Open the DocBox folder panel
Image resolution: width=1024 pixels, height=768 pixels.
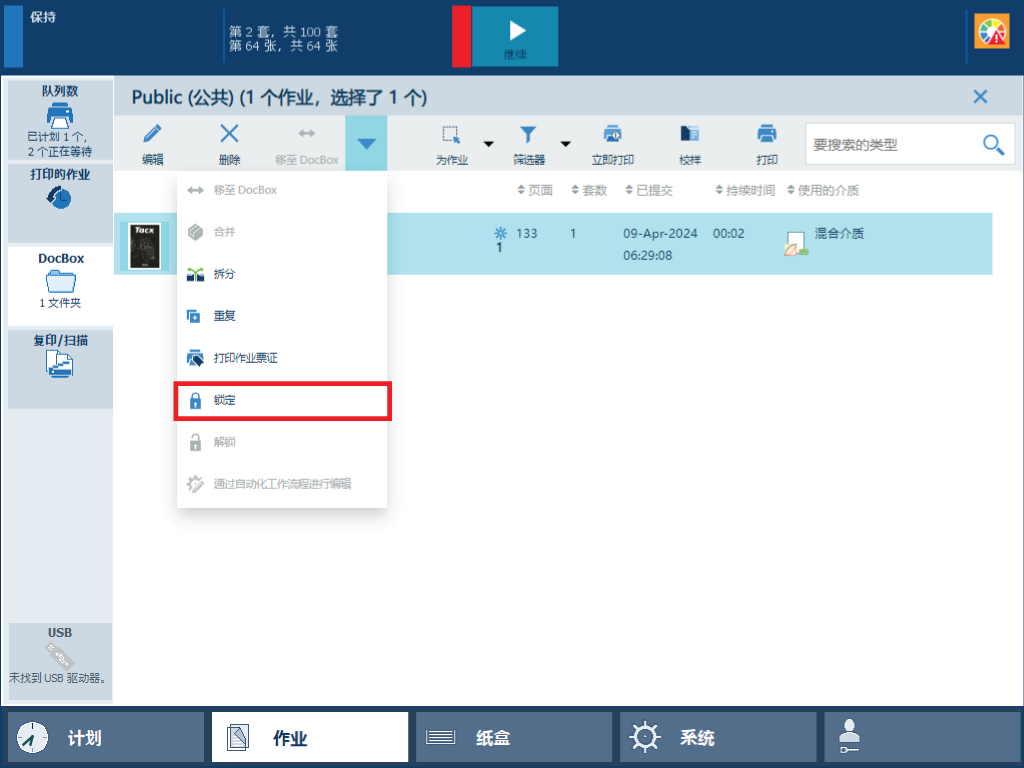coord(60,285)
